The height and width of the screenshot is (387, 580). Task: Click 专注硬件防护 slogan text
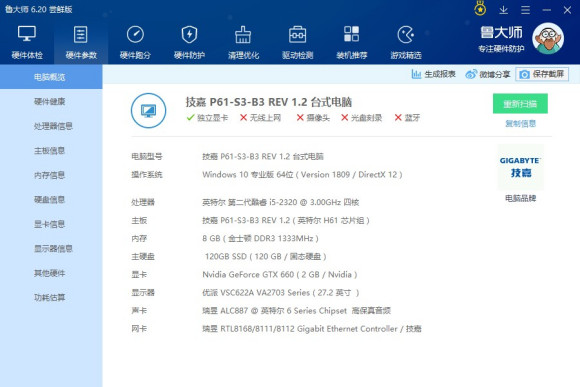coord(501,49)
